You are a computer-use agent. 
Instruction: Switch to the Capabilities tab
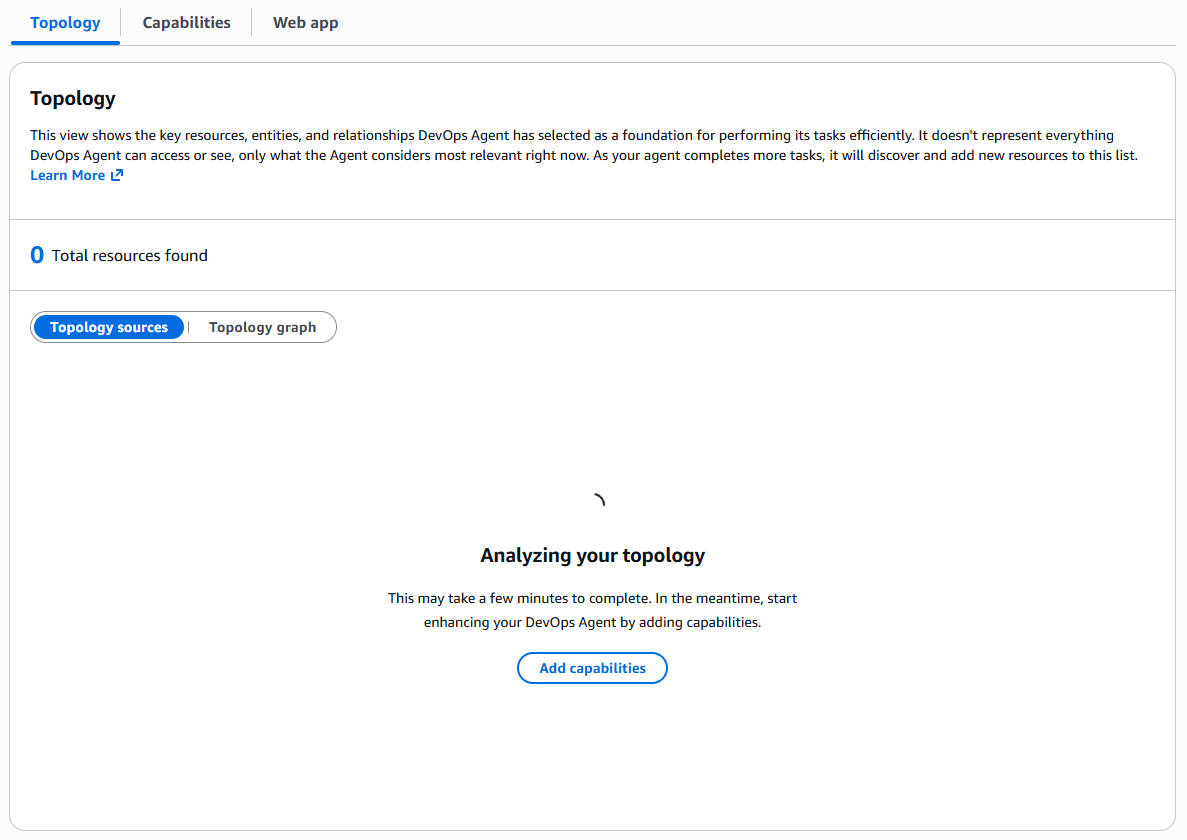pos(186,22)
